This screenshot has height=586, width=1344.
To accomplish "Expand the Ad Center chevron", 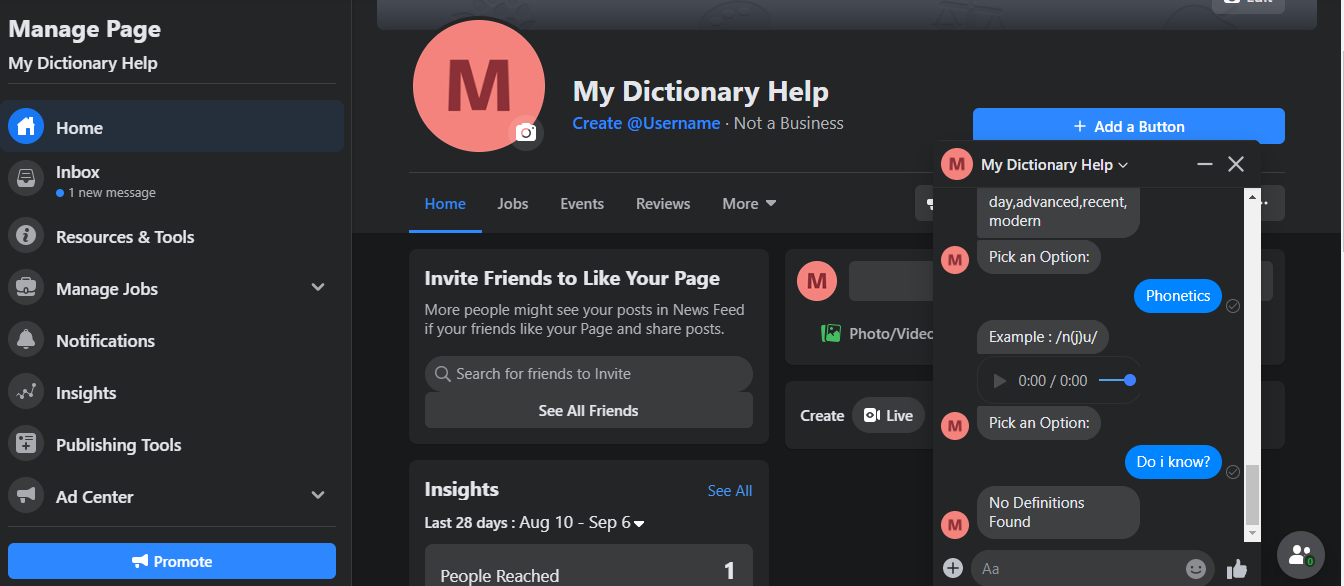I will point(318,496).
